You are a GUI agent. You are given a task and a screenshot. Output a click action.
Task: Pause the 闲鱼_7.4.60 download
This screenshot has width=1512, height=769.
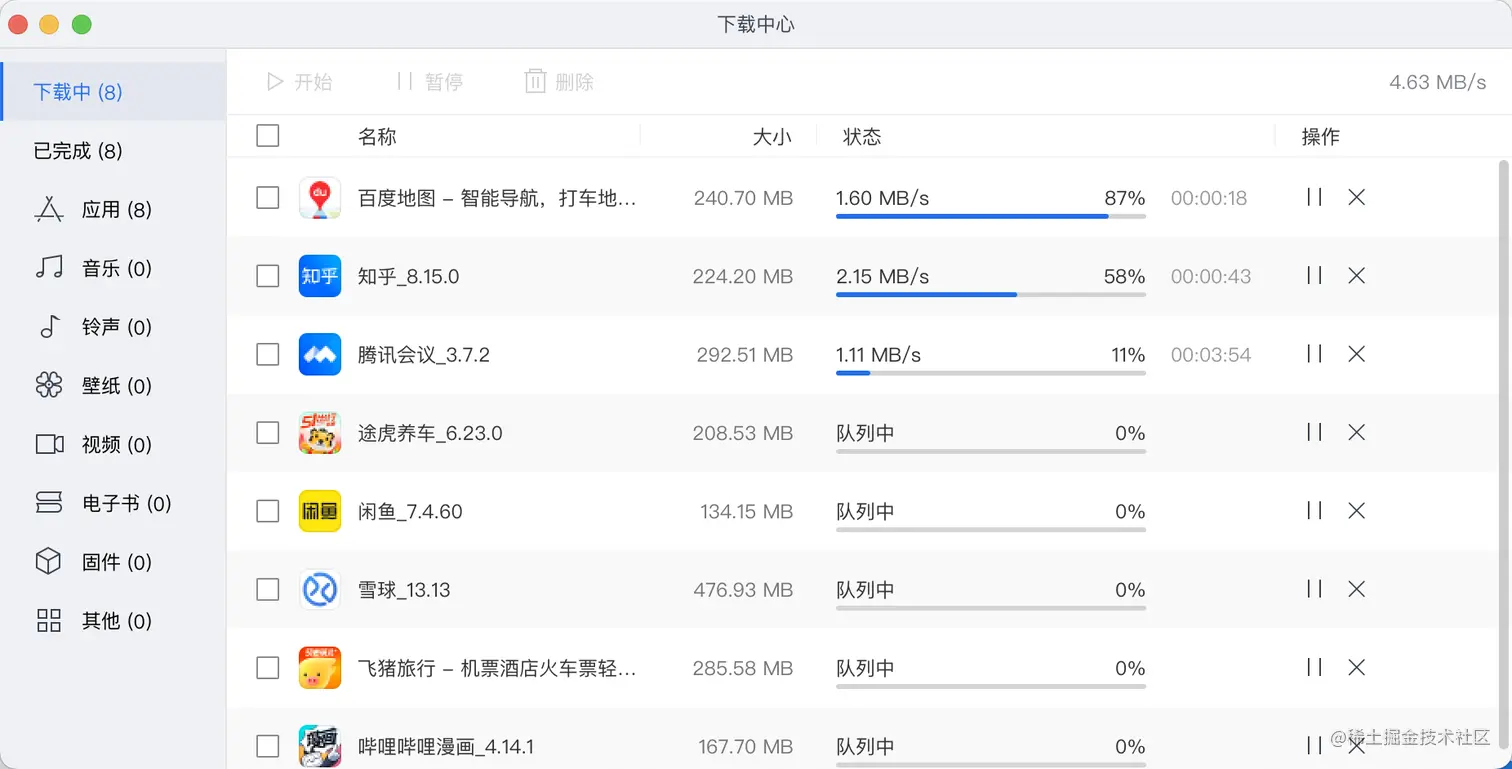(1315, 510)
